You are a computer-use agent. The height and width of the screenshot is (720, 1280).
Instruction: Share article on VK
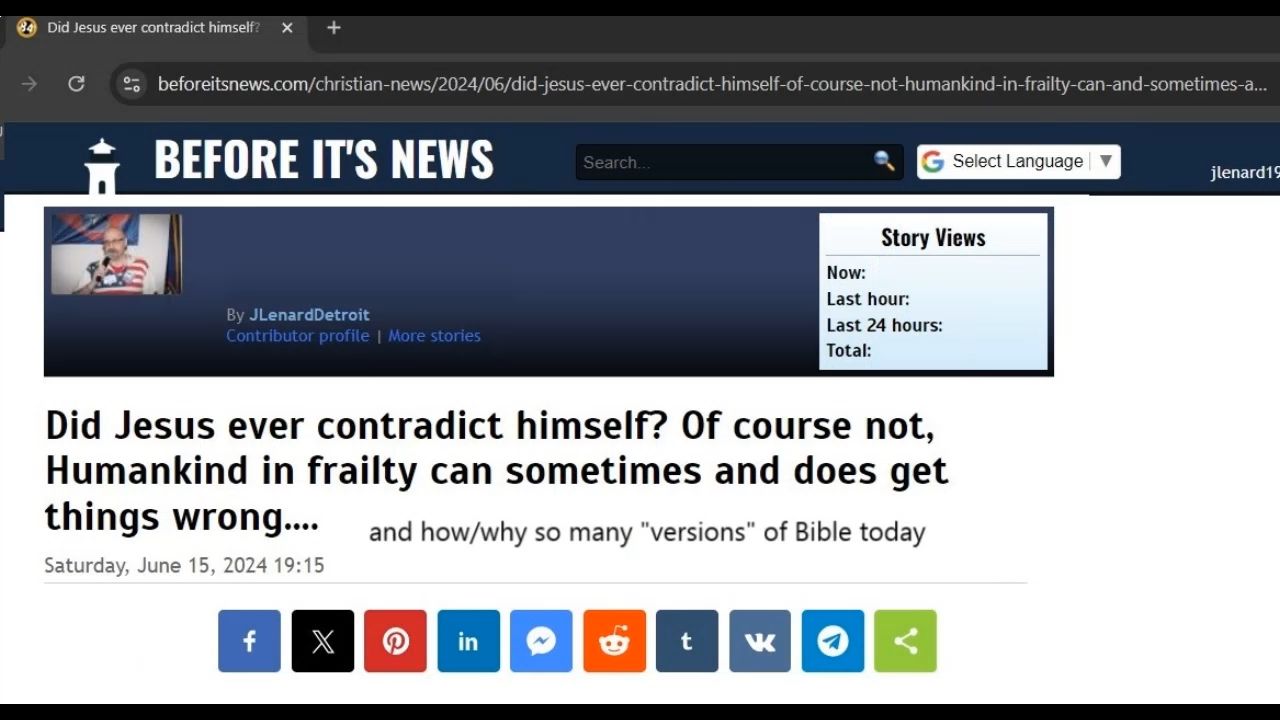760,641
